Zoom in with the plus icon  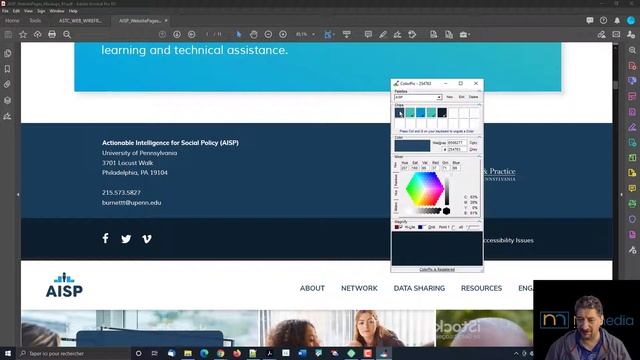[283, 35]
